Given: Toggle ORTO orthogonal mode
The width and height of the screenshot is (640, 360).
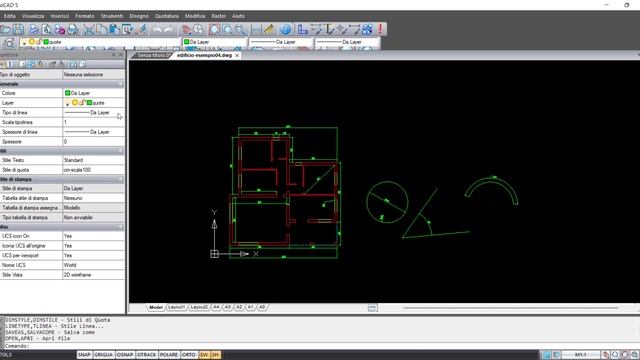Looking at the screenshot, I should pos(189,355).
